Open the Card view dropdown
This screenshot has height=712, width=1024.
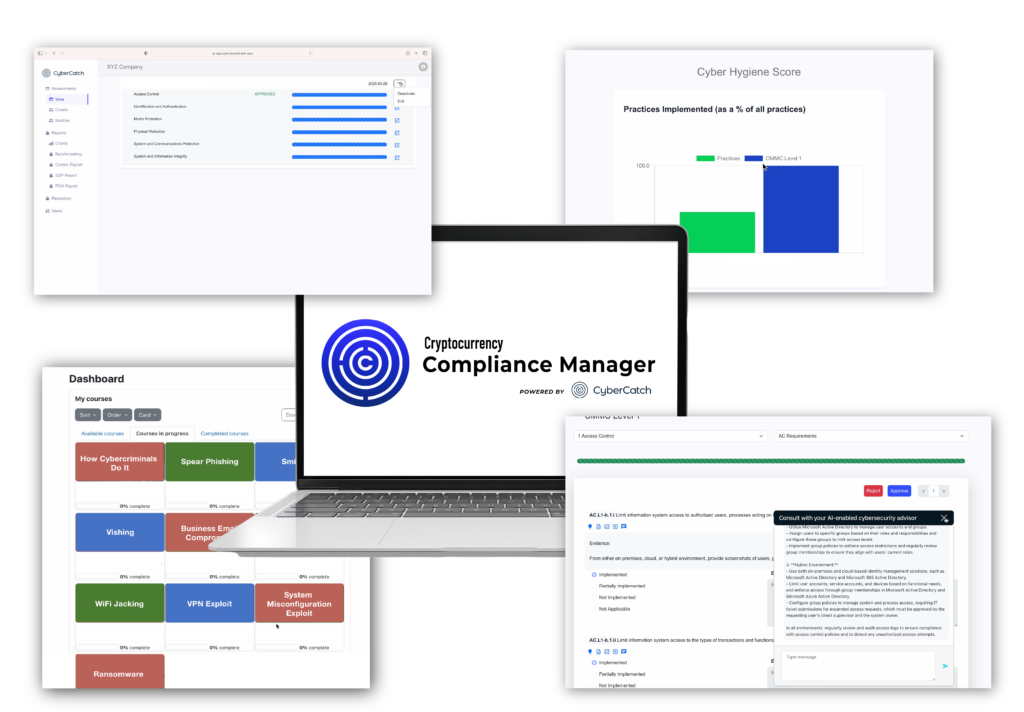pyautogui.click(x=148, y=415)
